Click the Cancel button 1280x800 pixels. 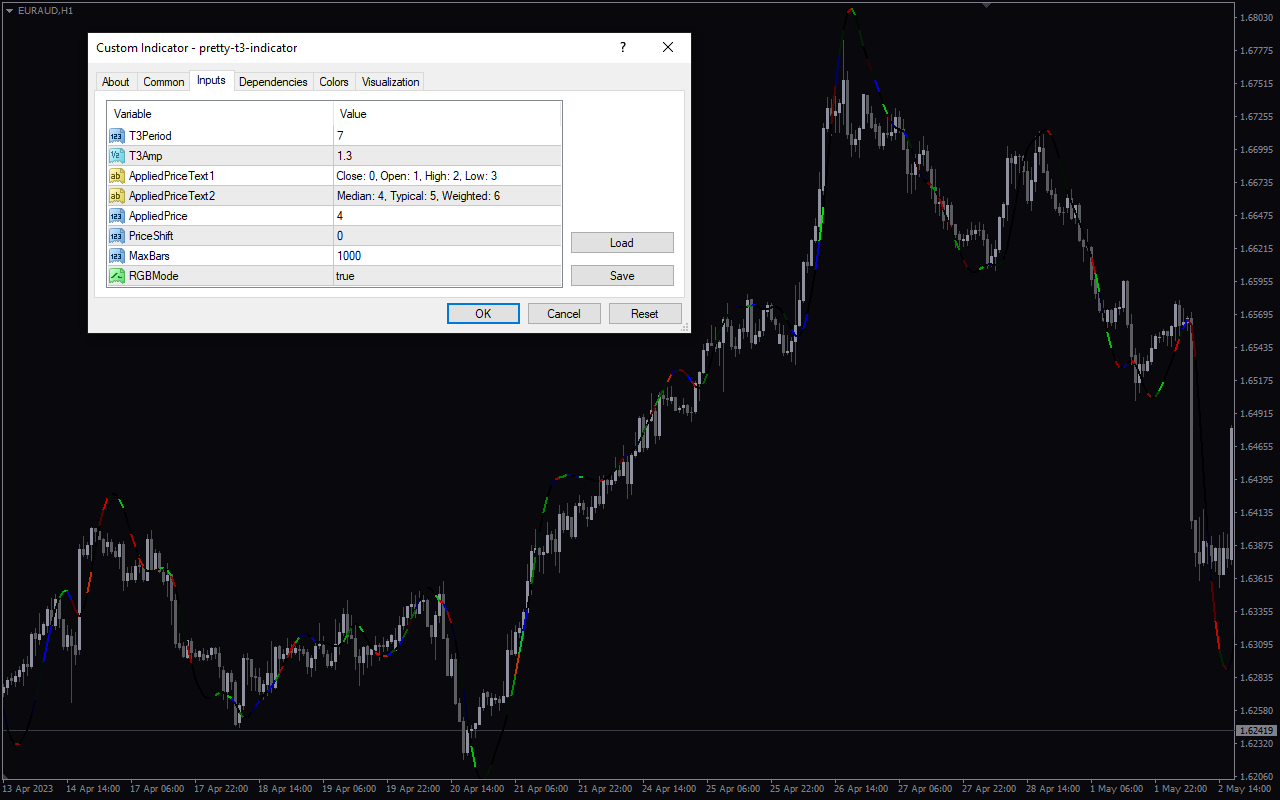tap(564, 314)
